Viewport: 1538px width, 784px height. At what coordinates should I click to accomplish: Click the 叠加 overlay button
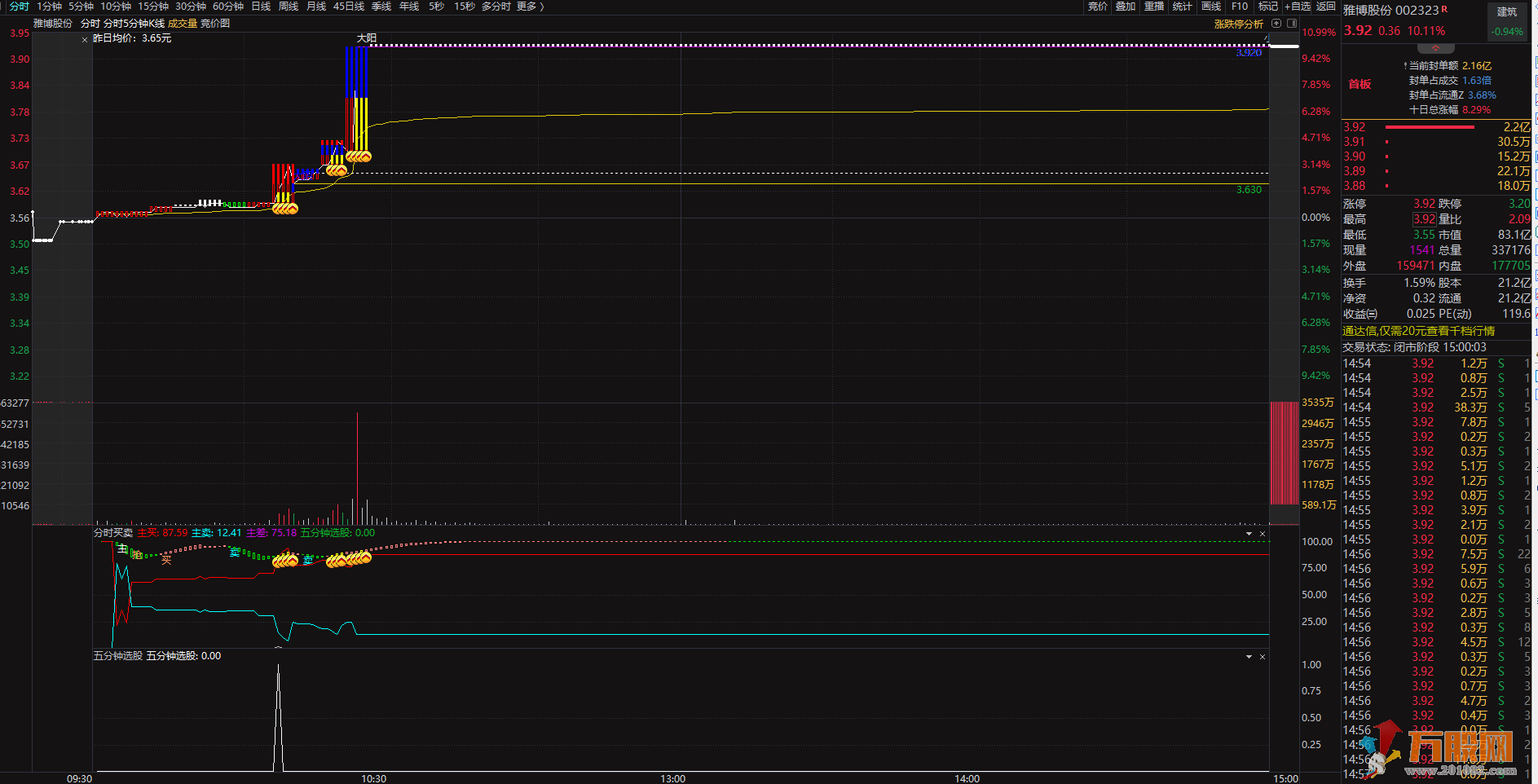tap(1126, 7)
